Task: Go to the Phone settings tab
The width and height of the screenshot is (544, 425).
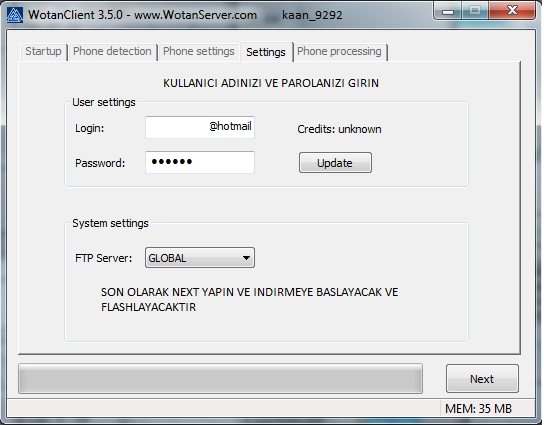Action: tap(199, 51)
